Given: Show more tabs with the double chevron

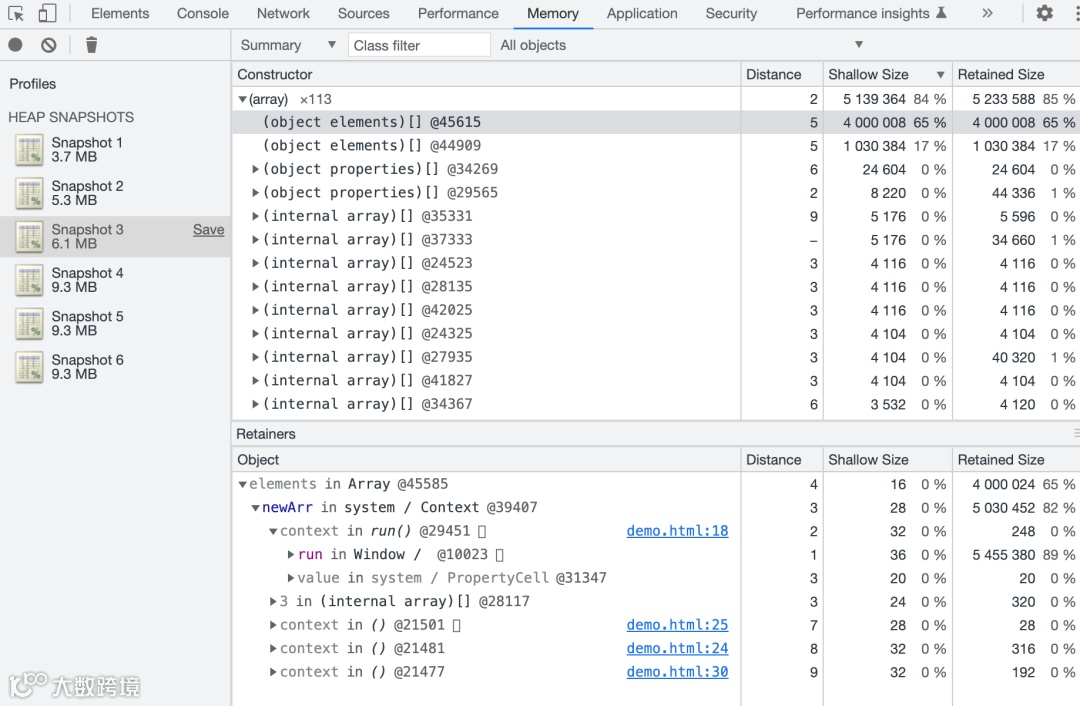Looking at the screenshot, I should pos(987,14).
